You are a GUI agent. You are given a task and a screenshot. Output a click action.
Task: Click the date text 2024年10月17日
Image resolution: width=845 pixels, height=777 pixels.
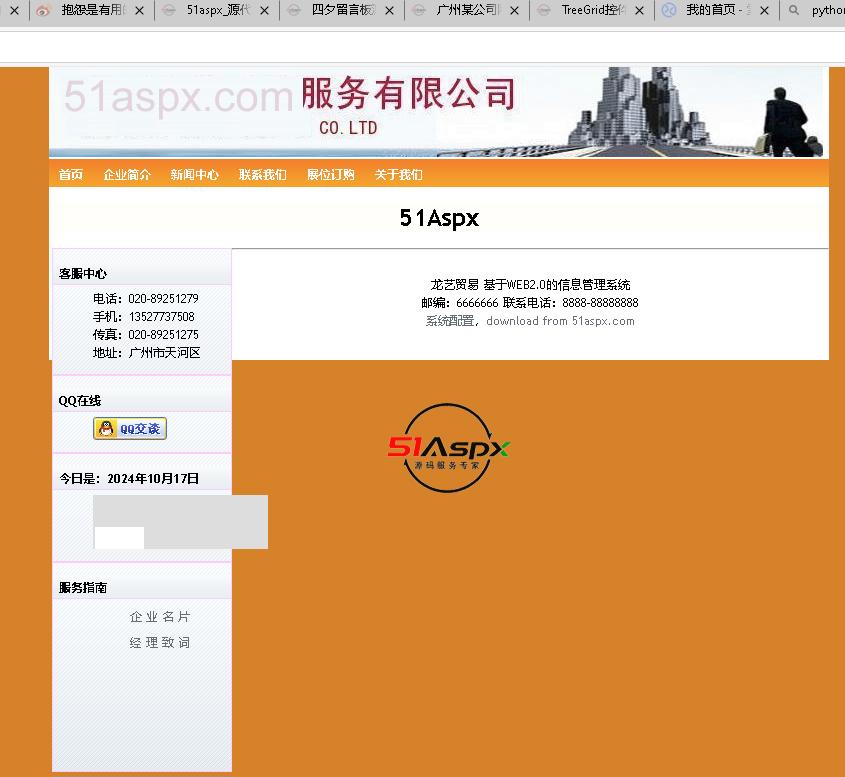(x=153, y=478)
